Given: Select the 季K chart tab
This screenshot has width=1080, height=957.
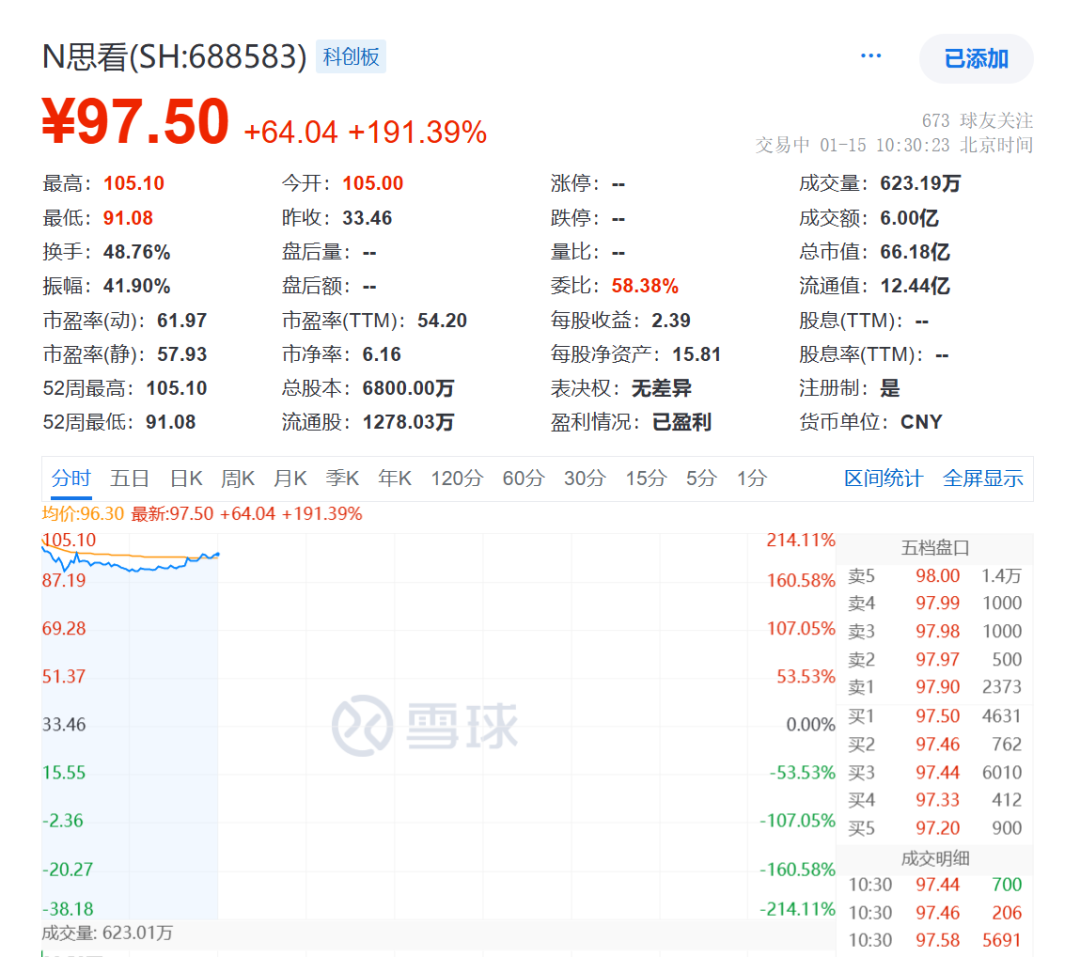Looking at the screenshot, I should [x=342, y=479].
